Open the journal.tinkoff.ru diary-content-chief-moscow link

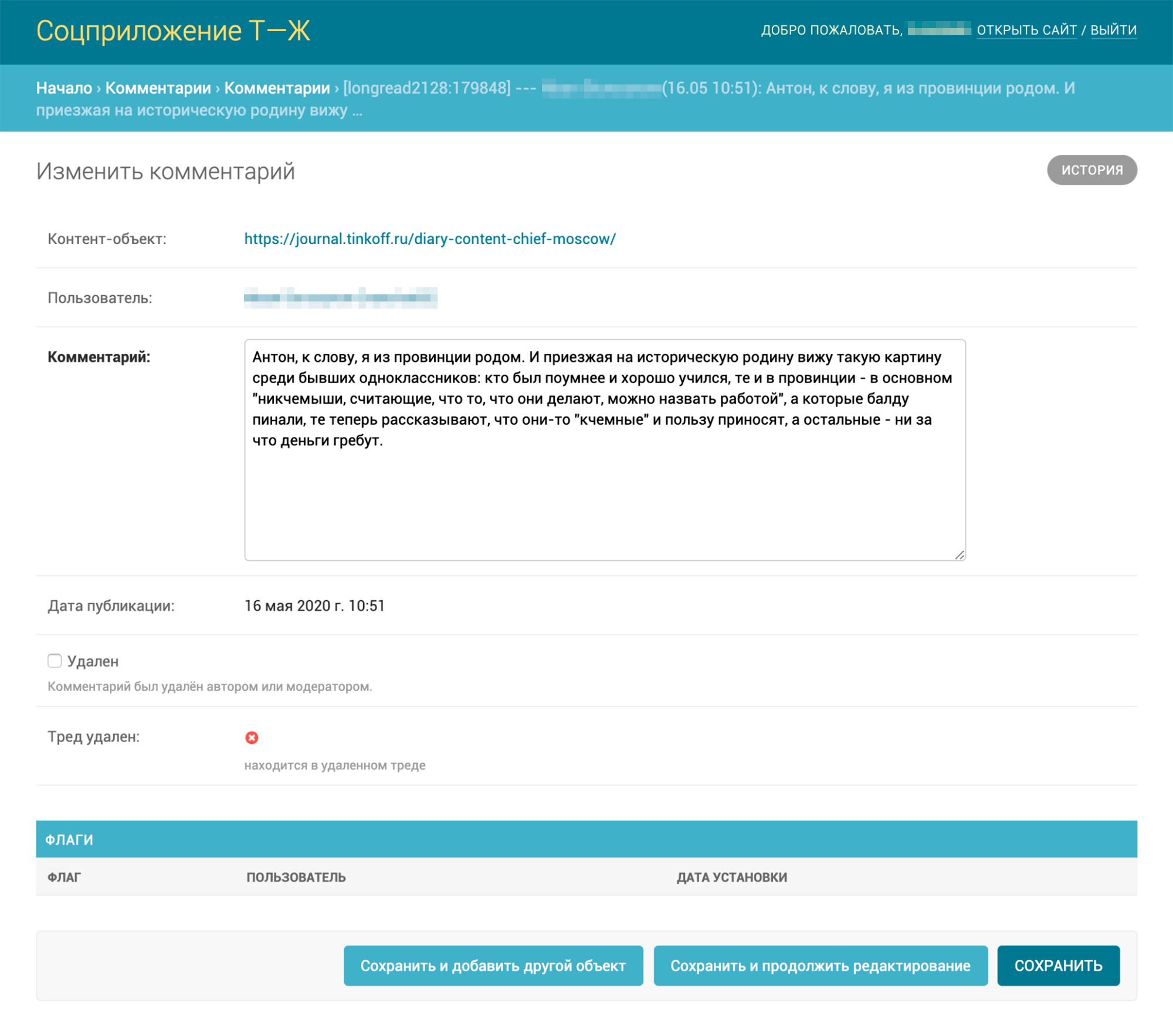430,239
